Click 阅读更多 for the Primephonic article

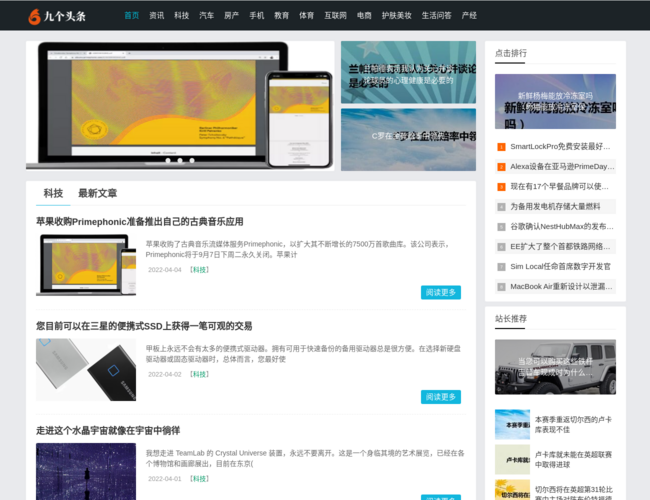click(x=441, y=292)
